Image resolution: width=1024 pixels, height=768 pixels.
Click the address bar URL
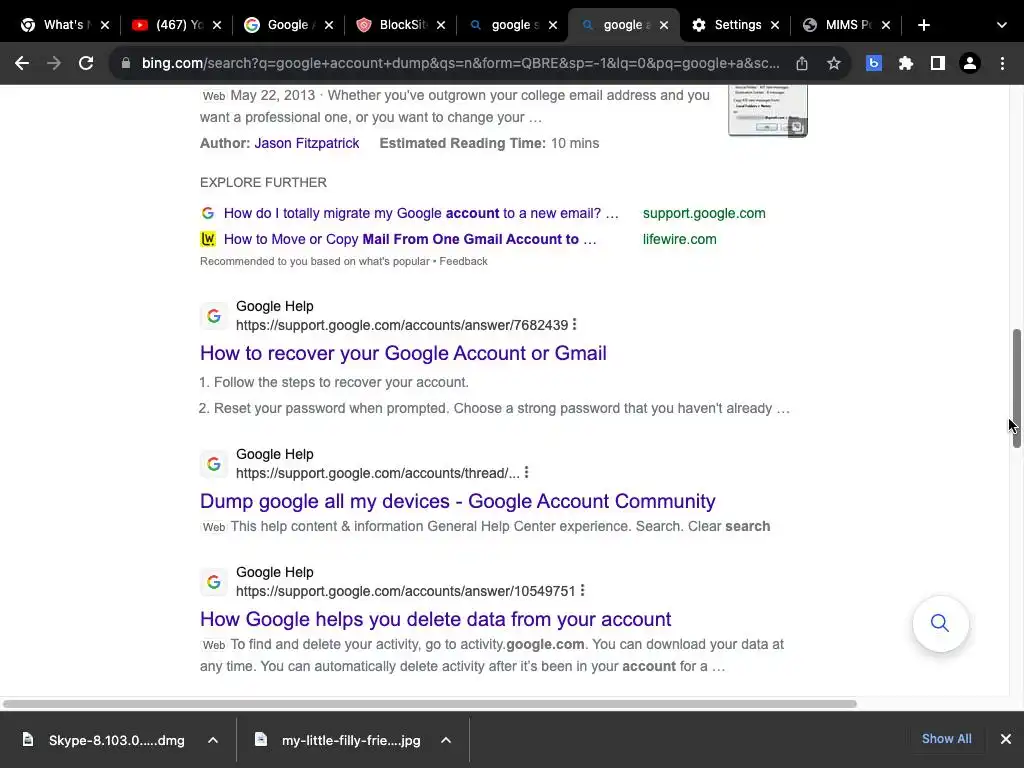(460, 63)
